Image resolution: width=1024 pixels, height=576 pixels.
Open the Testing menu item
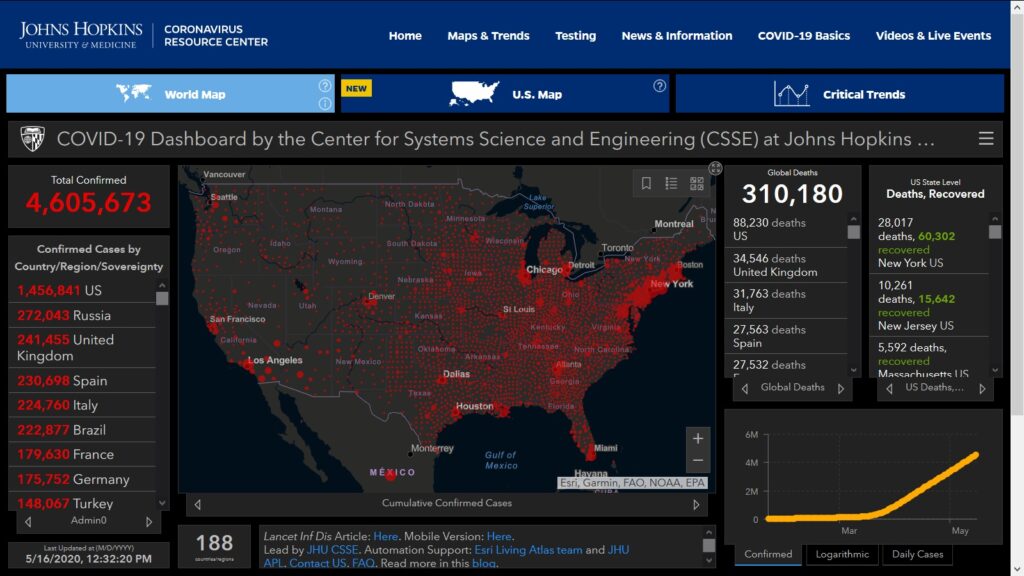tap(575, 36)
